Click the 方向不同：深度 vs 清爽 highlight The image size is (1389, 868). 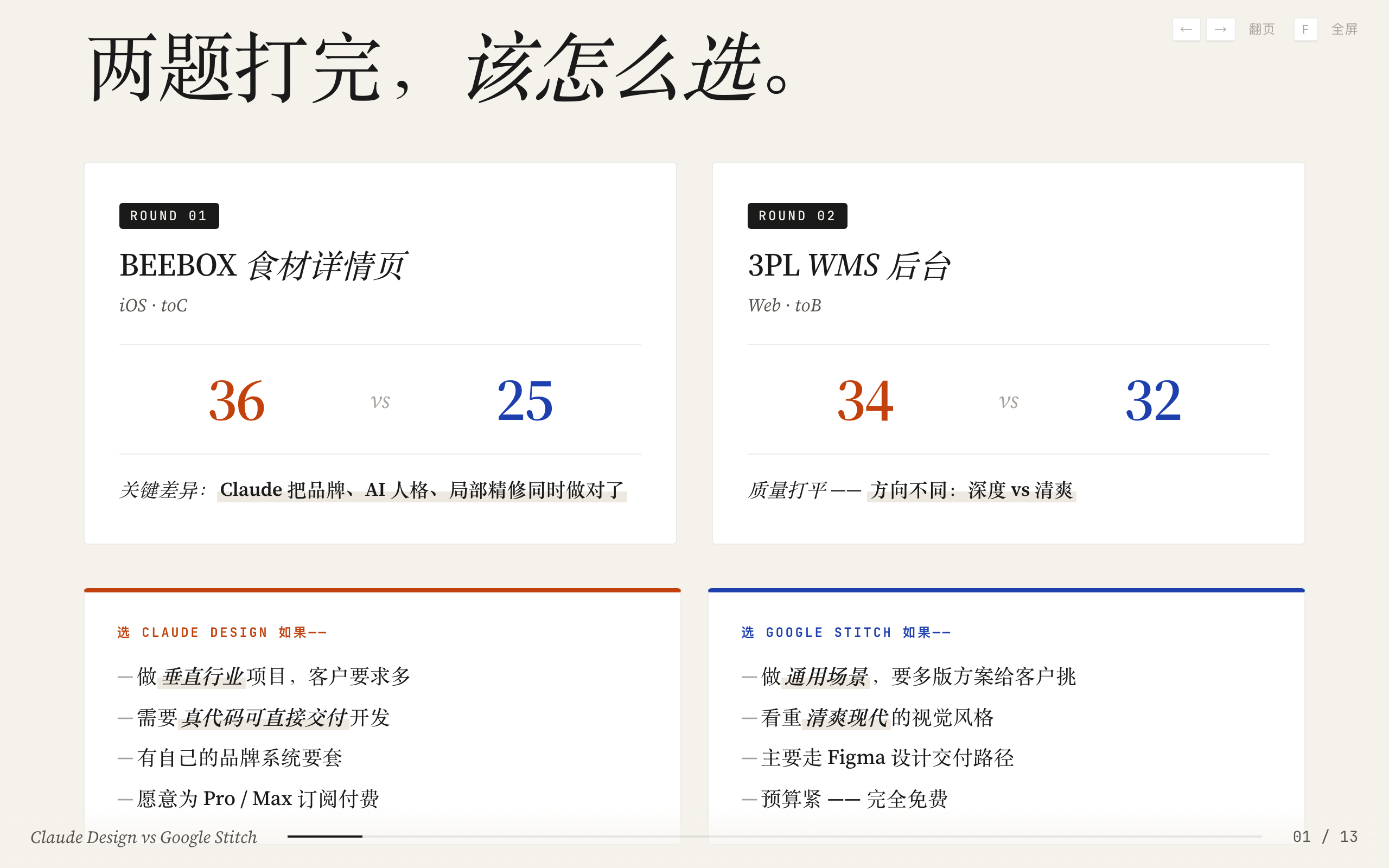(x=971, y=490)
